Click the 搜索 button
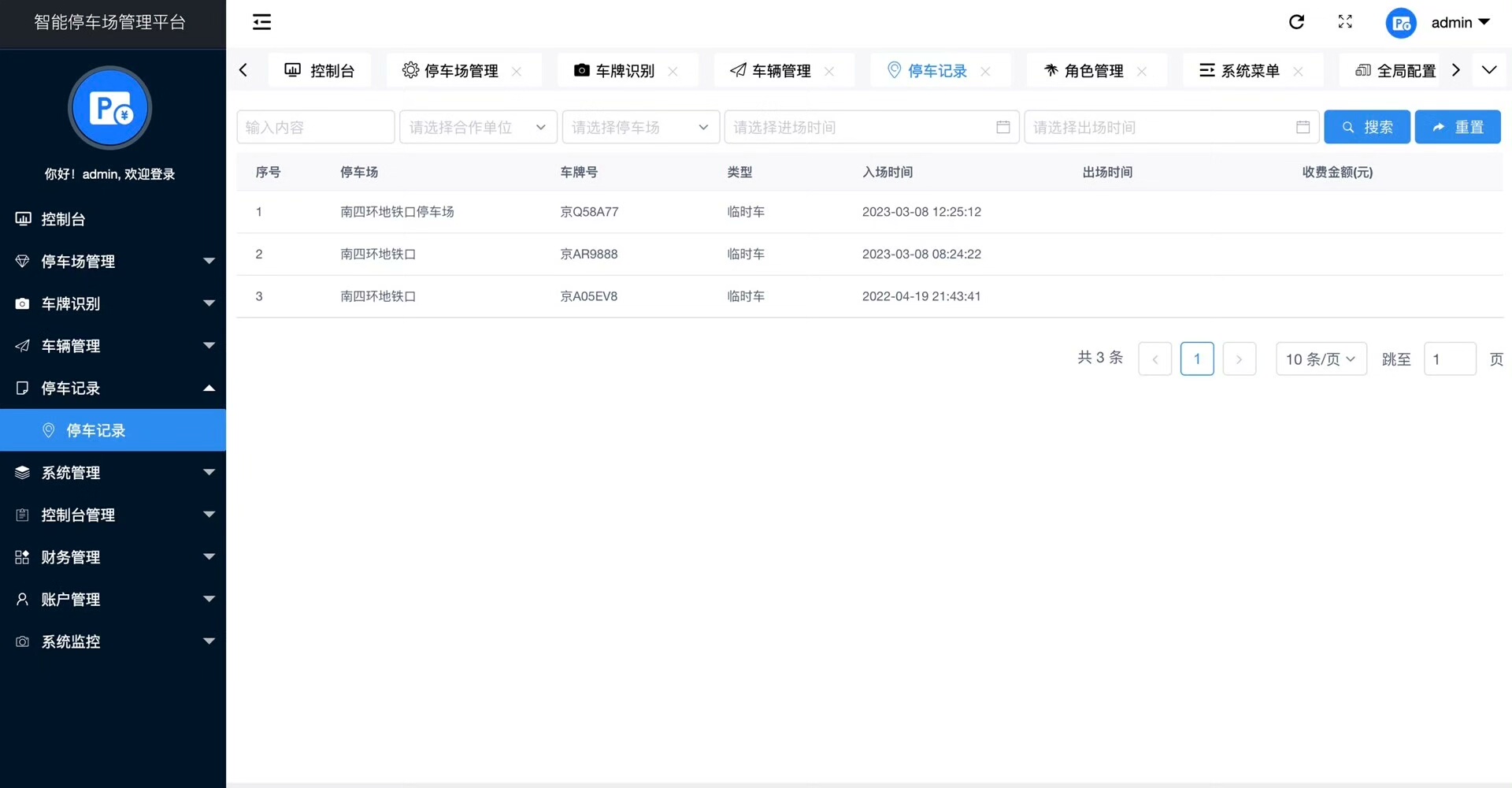1512x788 pixels. click(x=1366, y=127)
